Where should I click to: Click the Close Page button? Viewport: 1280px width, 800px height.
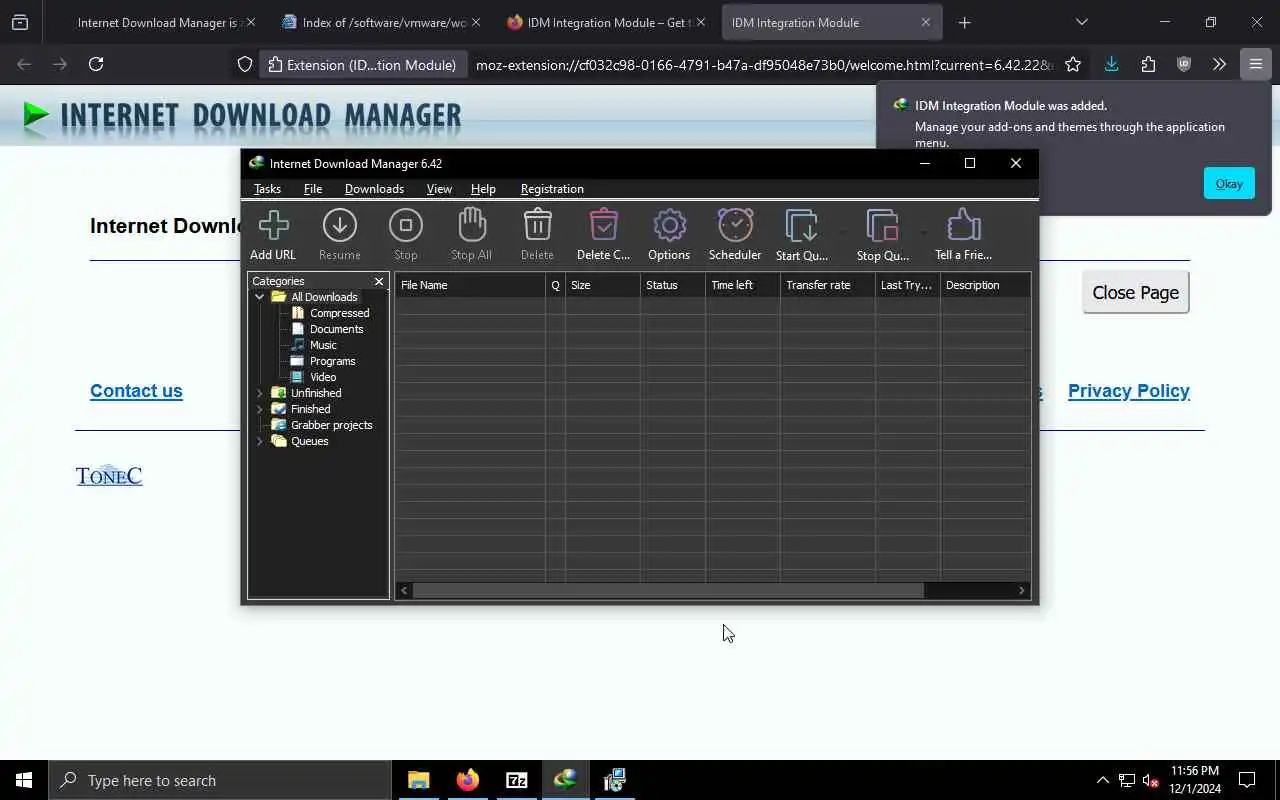1136,293
